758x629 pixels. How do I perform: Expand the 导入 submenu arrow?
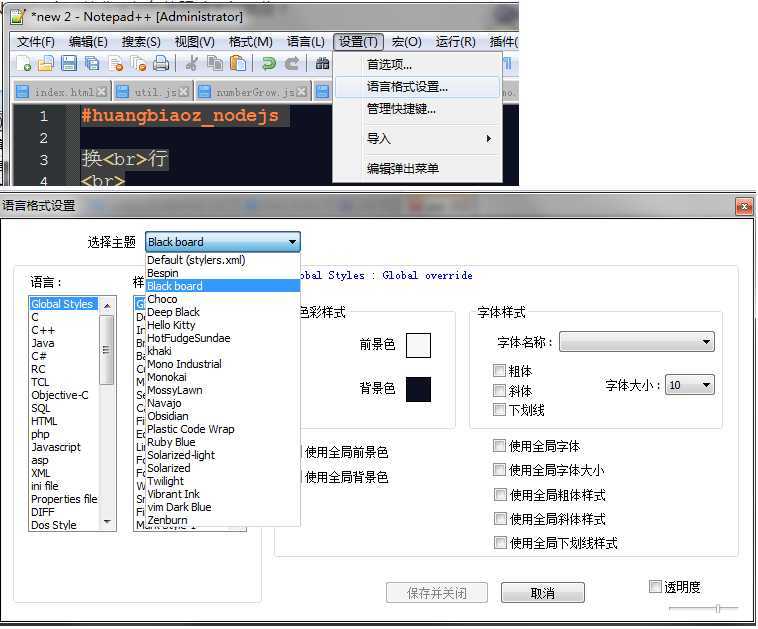(489, 139)
